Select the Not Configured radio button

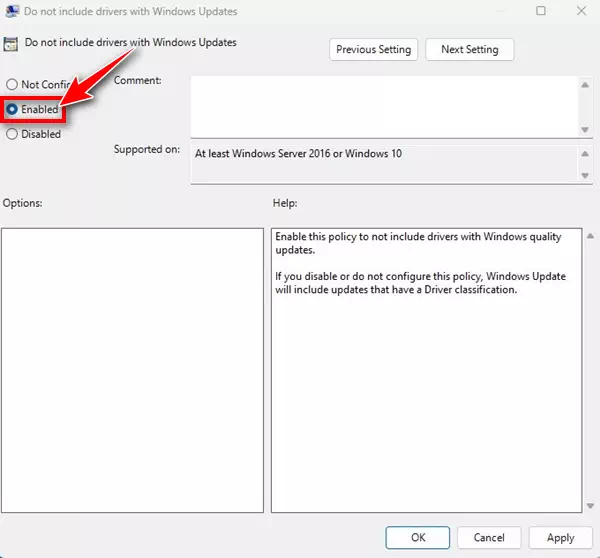[12, 84]
